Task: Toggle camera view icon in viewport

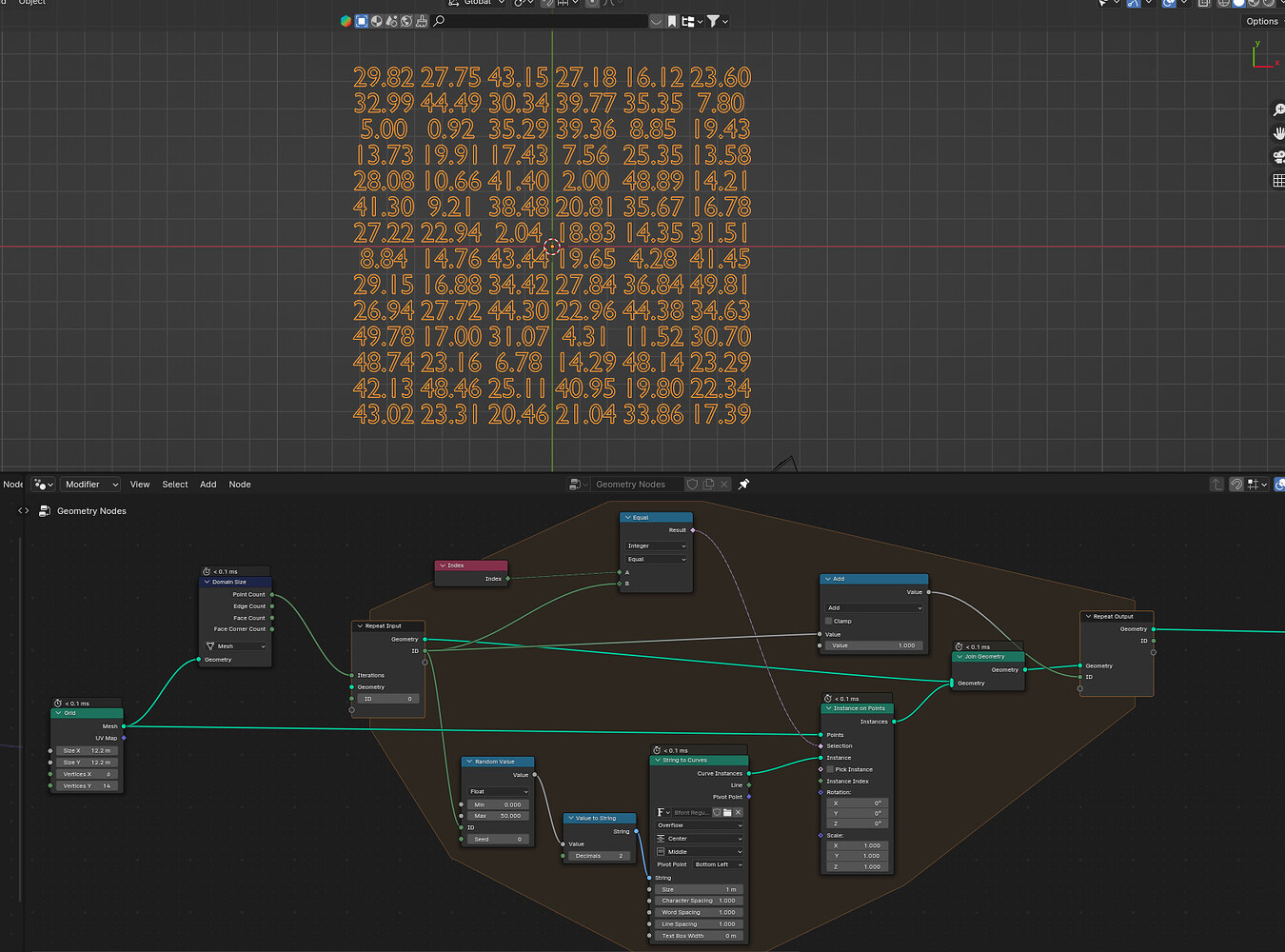Action: pos(1278,157)
